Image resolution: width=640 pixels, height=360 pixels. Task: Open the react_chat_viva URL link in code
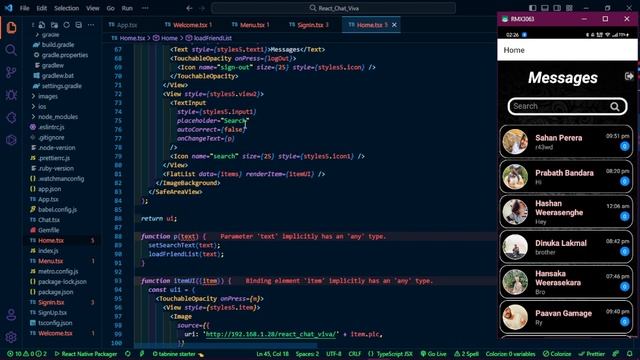tap(272, 334)
